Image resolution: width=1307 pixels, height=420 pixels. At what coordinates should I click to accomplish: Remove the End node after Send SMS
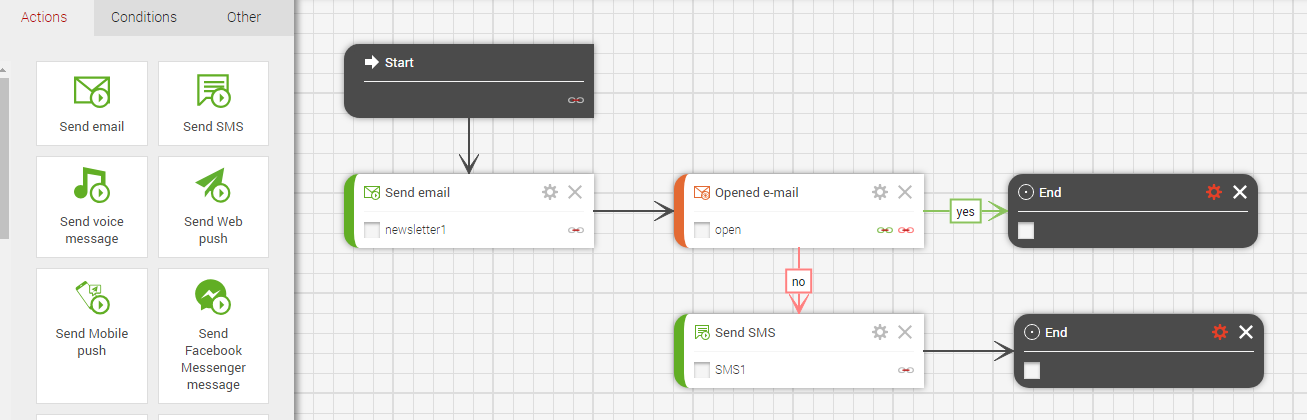[1246, 332]
